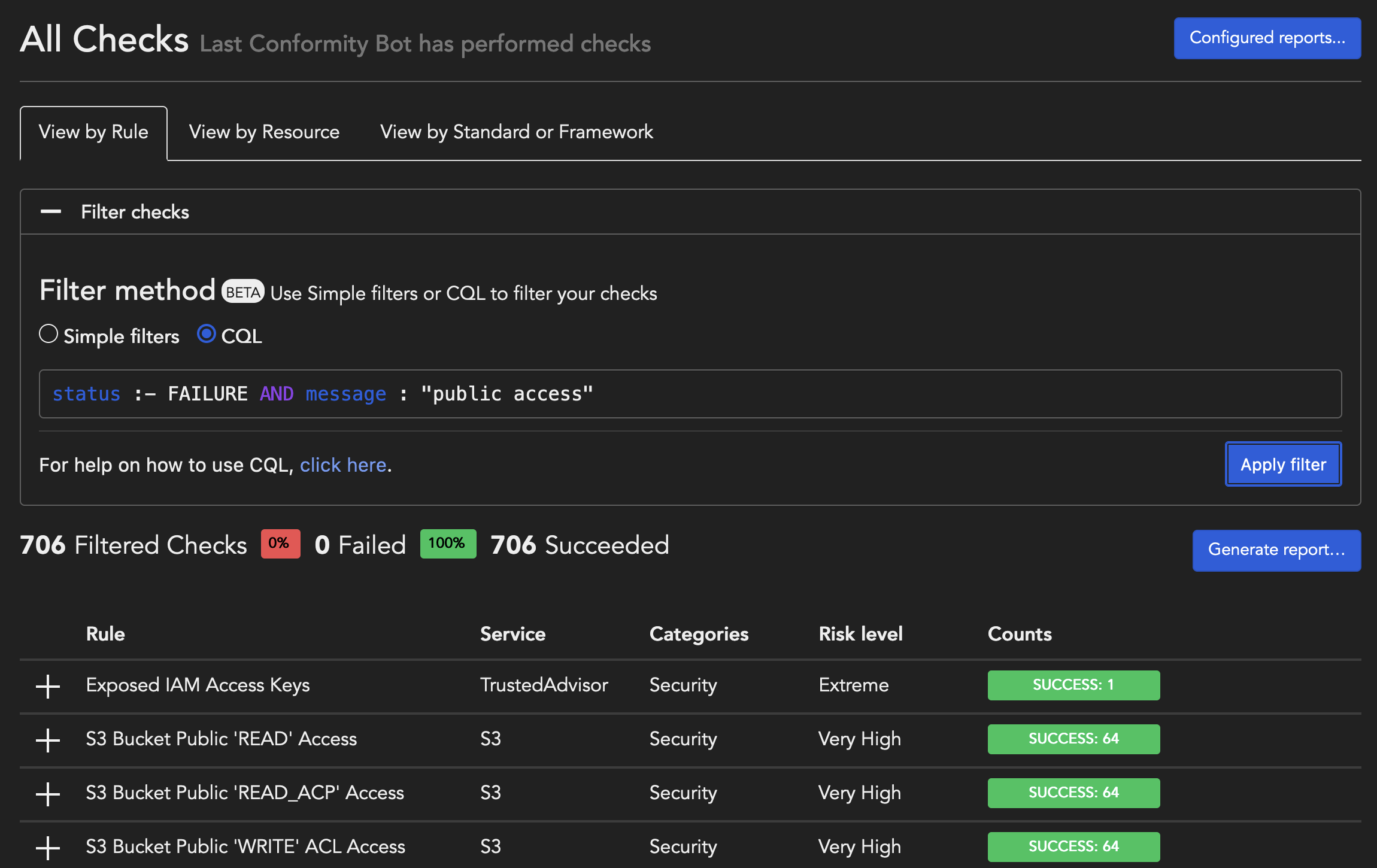Click the Risk level column header

(860, 634)
